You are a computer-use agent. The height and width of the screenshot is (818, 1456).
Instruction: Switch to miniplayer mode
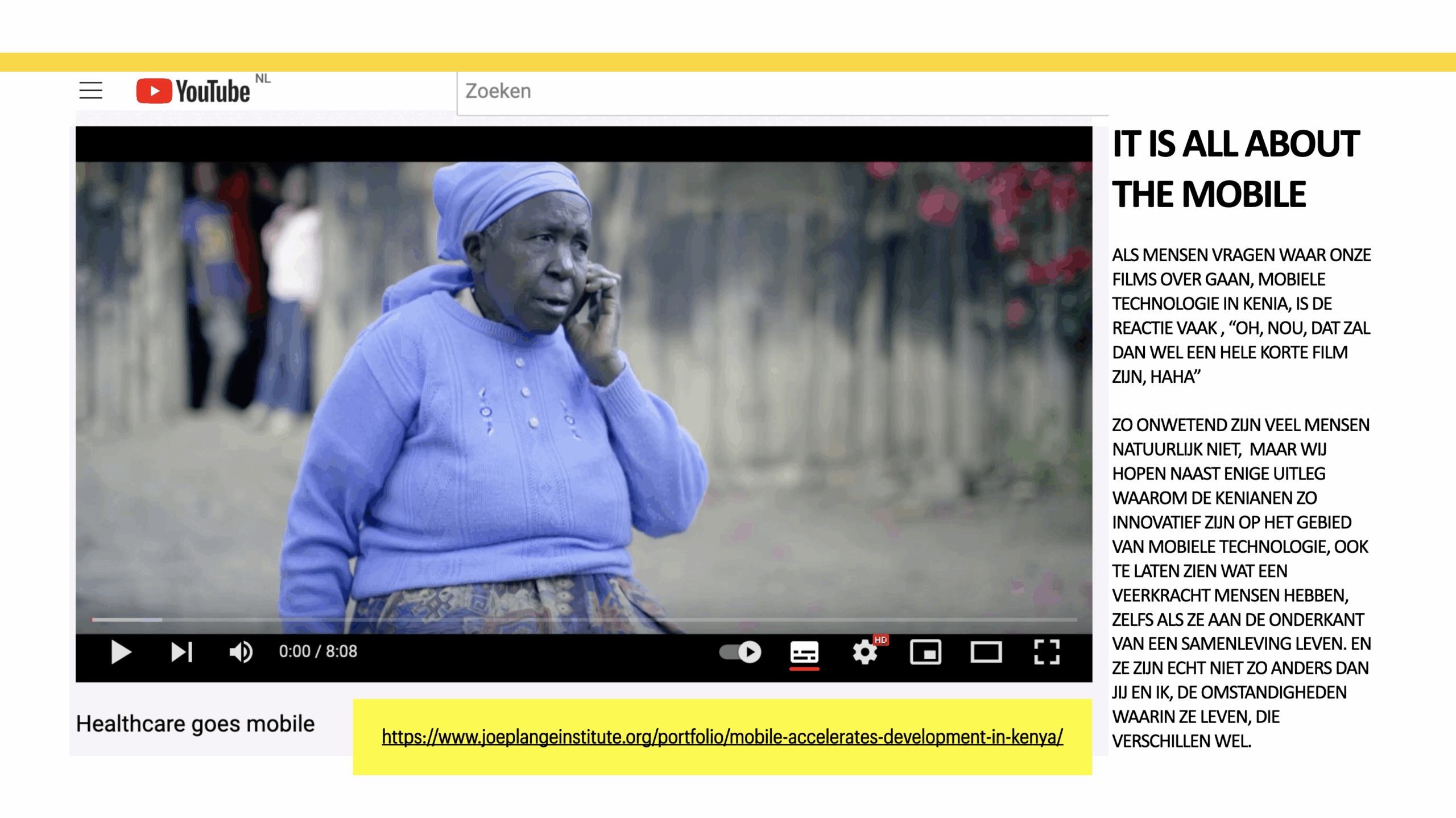click(x=925, y=652)
